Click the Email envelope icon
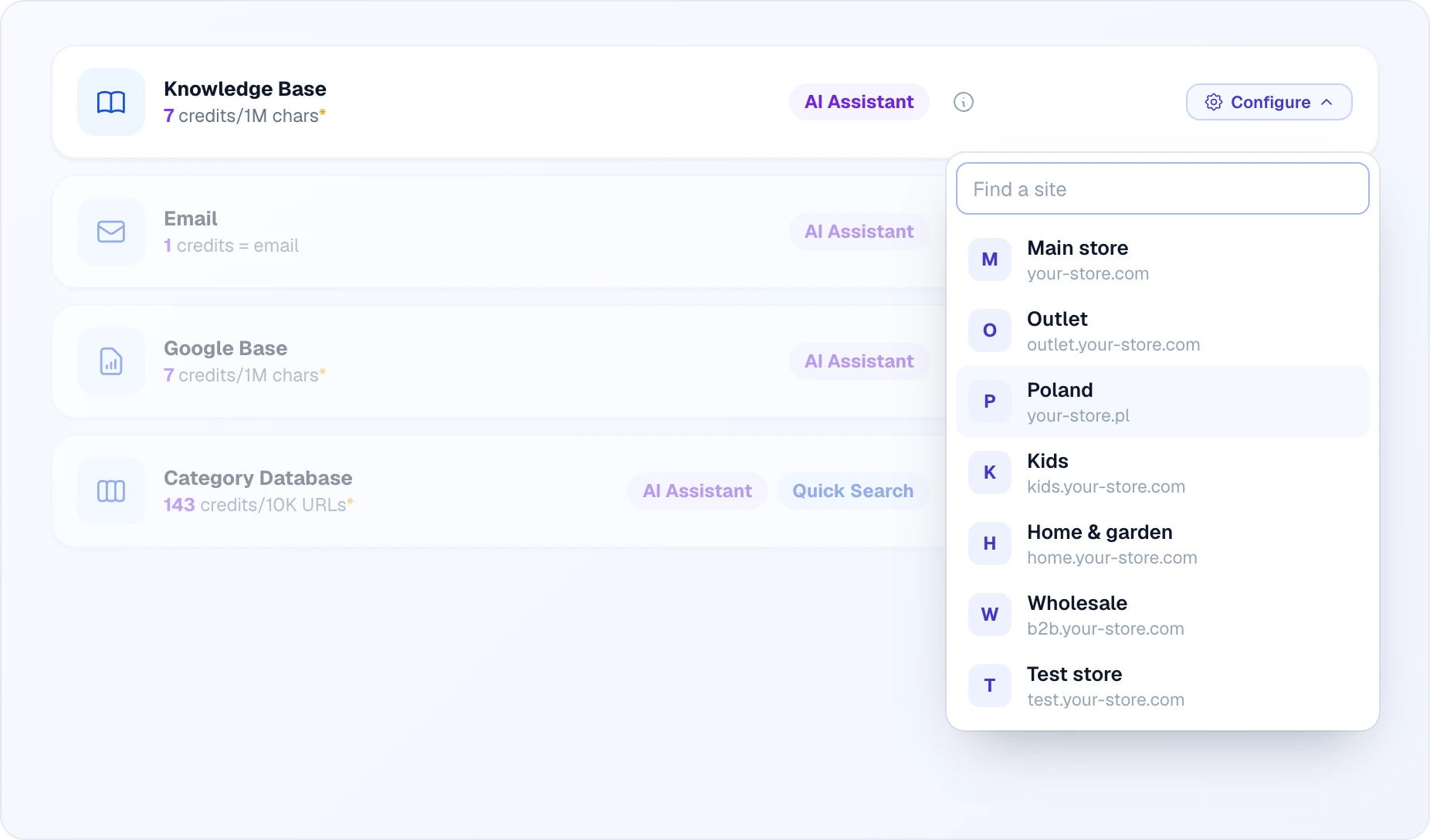This screenshot has width=1430, height=840. tap(111, 232)
